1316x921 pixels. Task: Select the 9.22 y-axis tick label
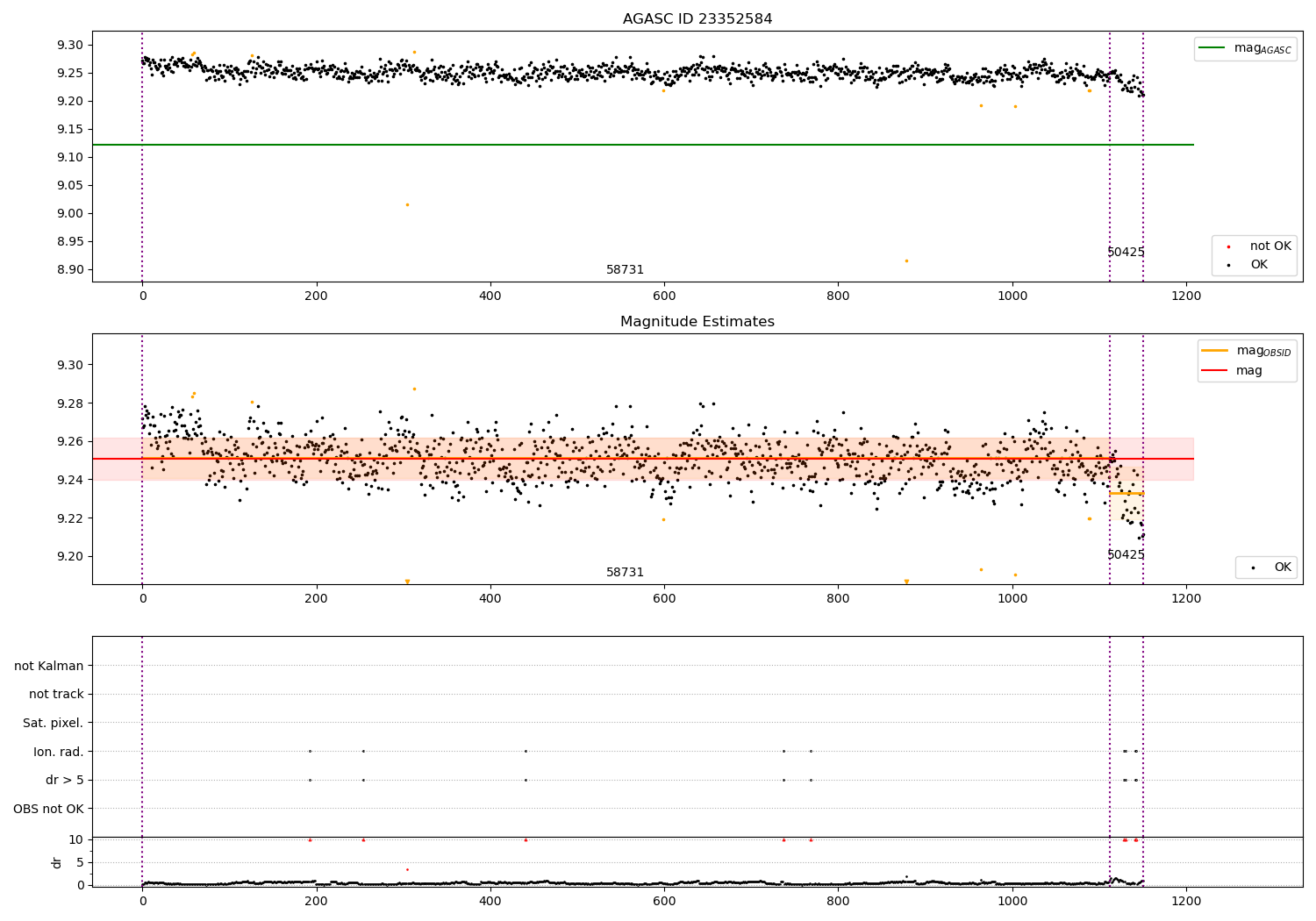coord(70,518)
